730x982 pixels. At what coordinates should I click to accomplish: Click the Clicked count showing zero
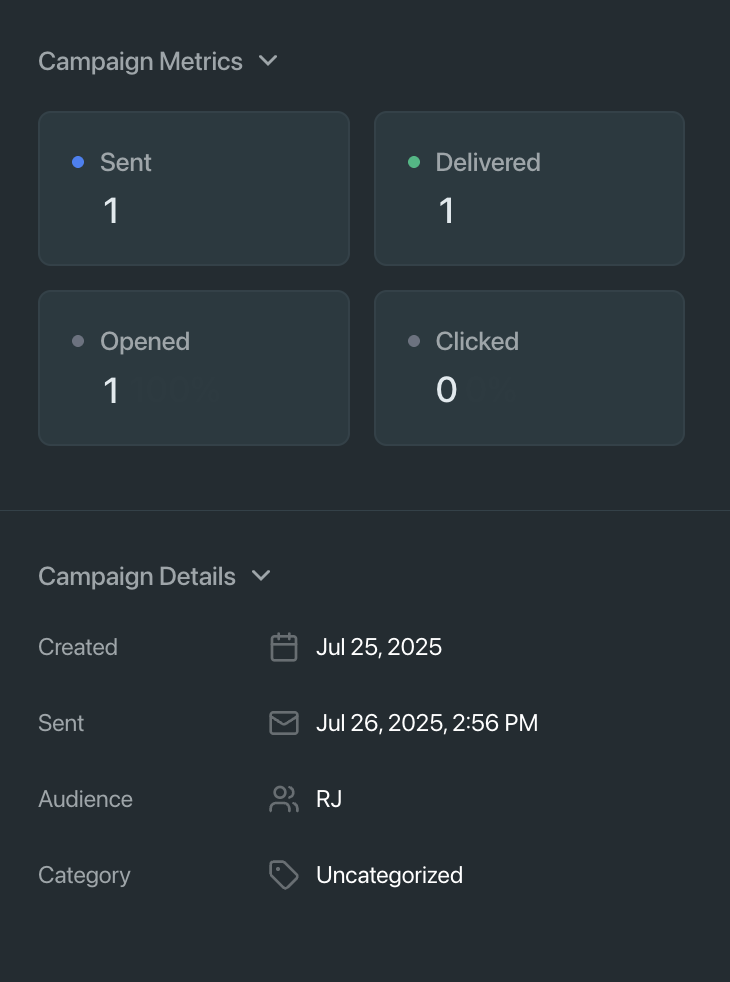tap(446, 390)
